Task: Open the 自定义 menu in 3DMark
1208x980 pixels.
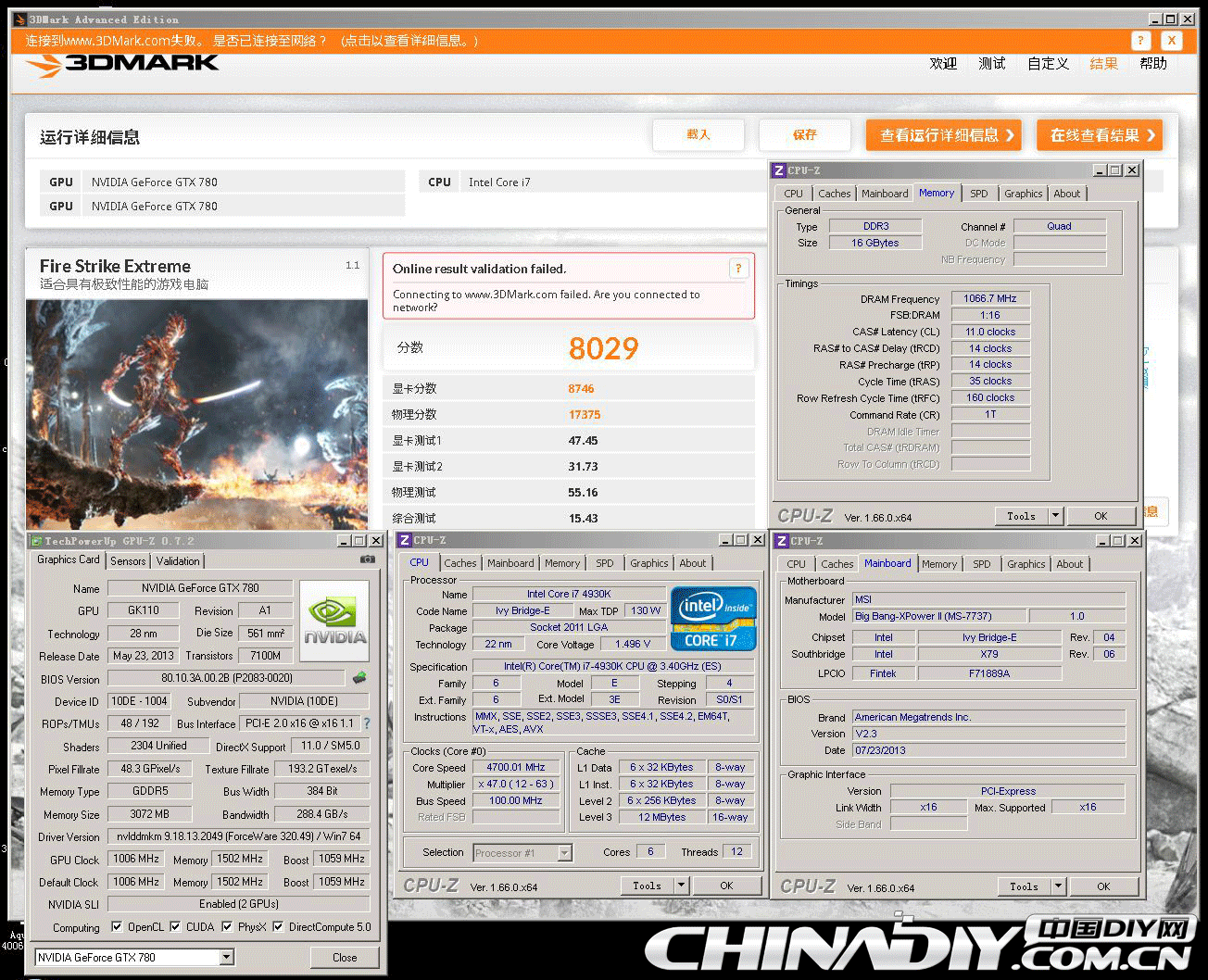Action: (x=1049, y=64)
